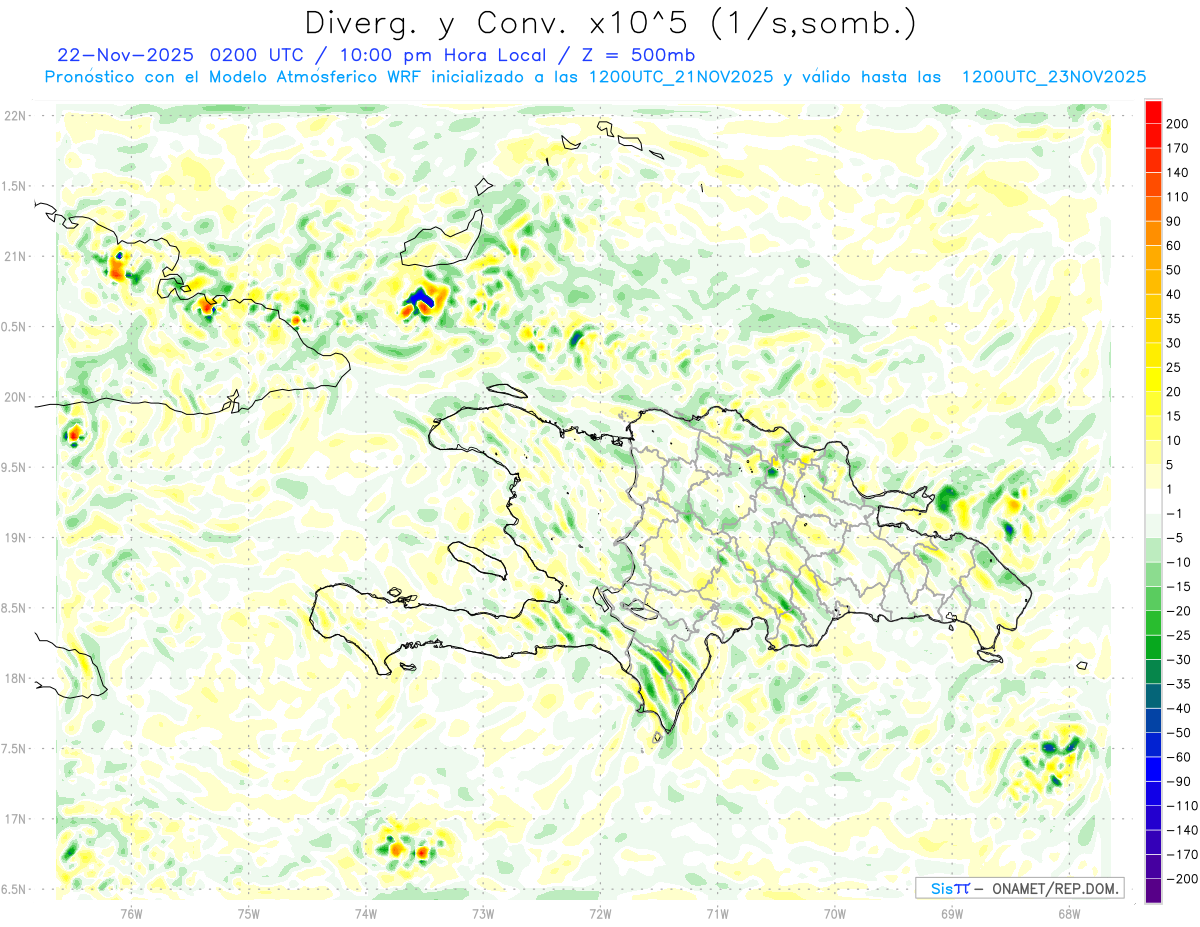1200x927 pixels.
Task: Click the '71W' longitude label
Action: [717, 915]
